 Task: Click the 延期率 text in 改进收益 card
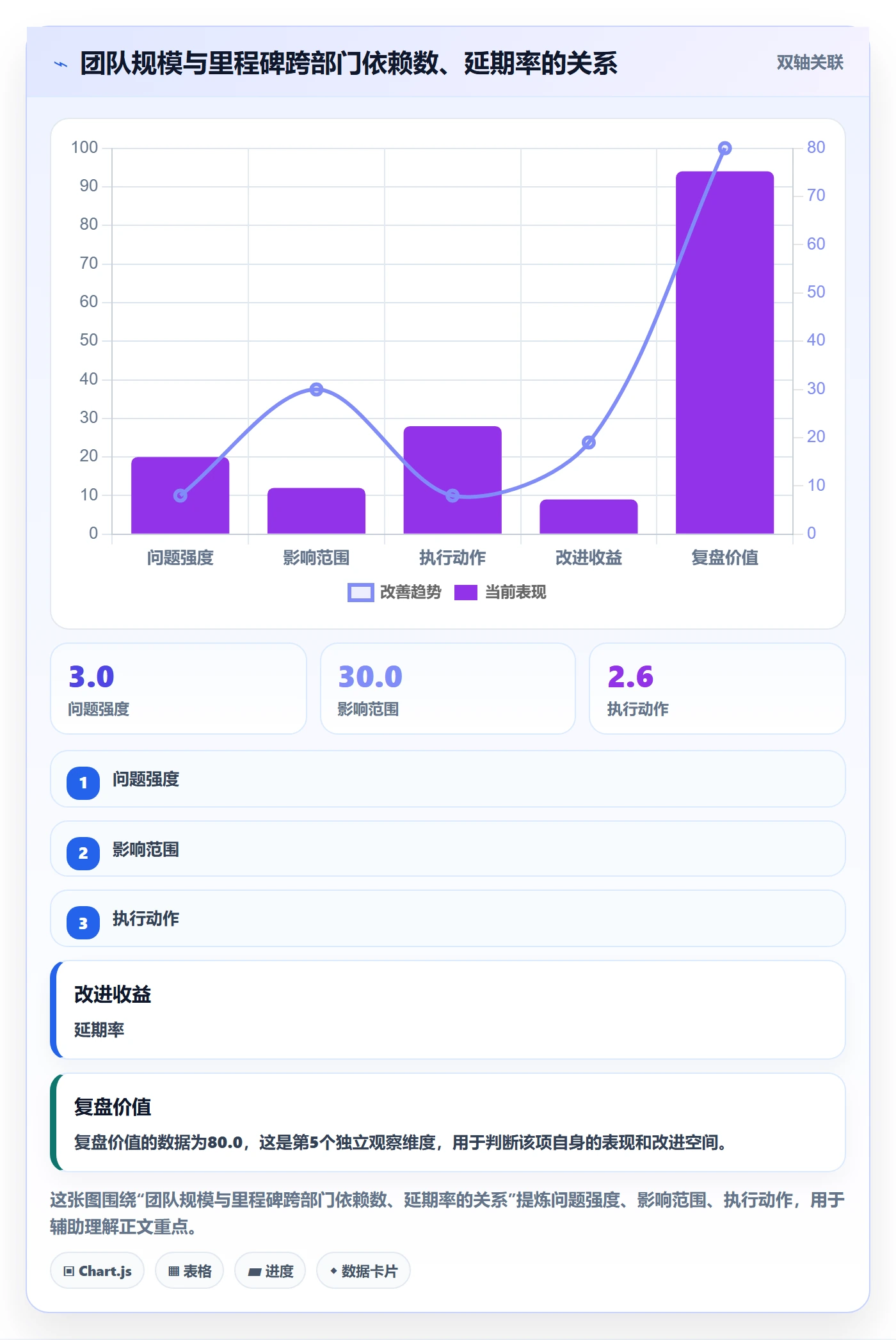click(99, 1030)
